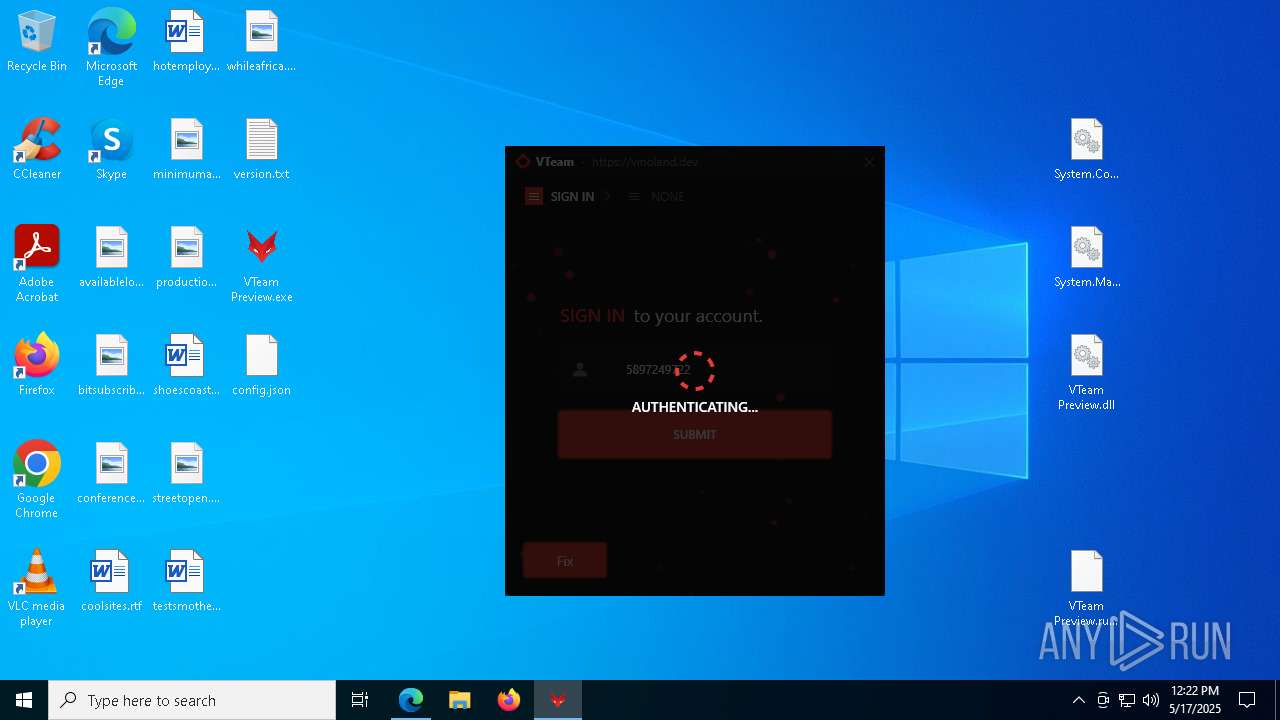Viewport: 1280px width, 720px height.
Task: Click the volume tray icon
Action: point(1151,700)
